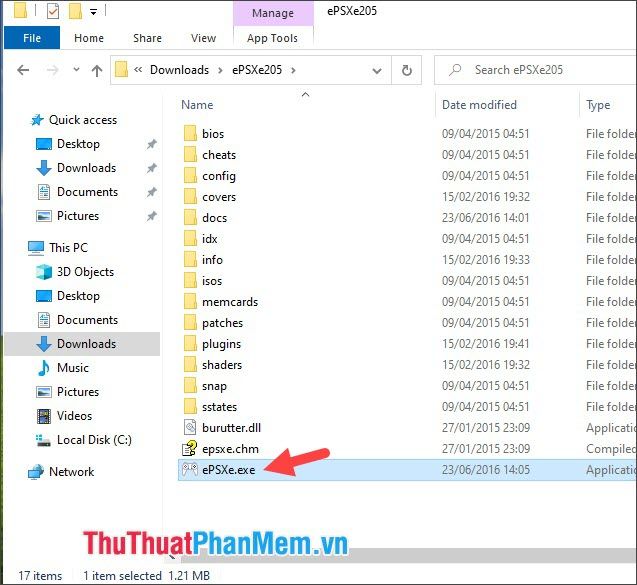This screenshot has width=637, height=585.
Task: Refresh the ePSXe205 folder
Action: pos(407,70)
